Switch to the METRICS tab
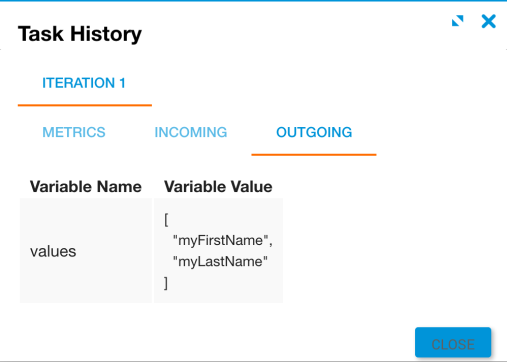The image size is (507, 362). point(74,132)
